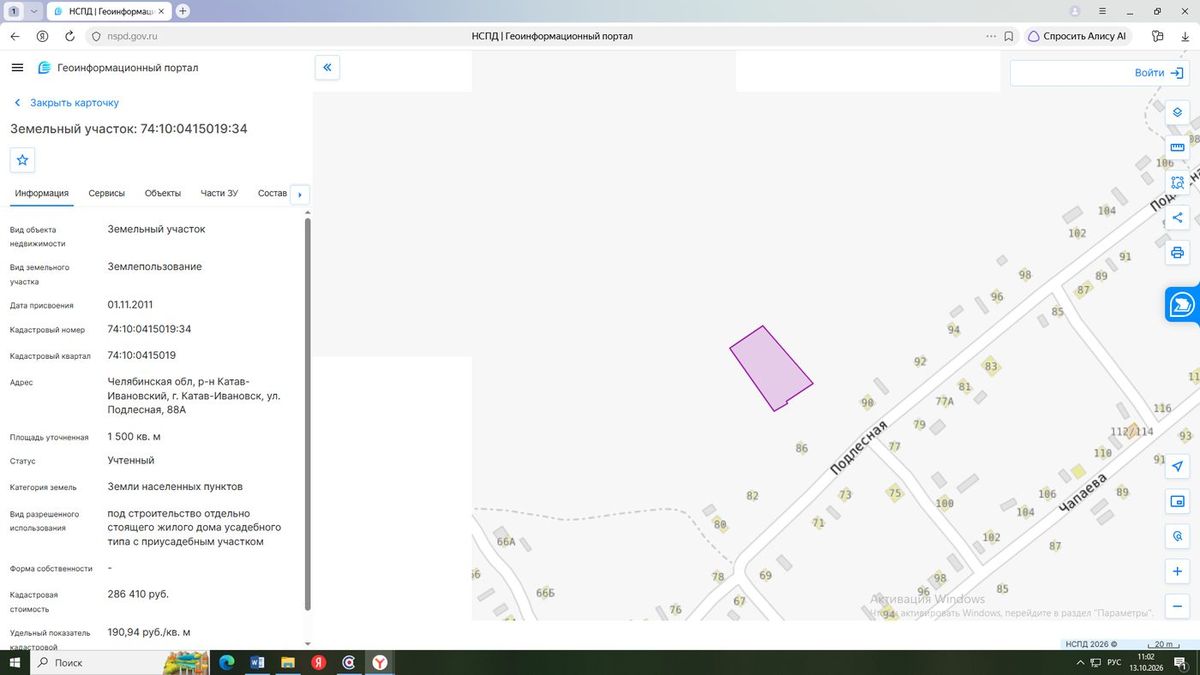Open Yandex home button in toolbar

coord(42,36)
